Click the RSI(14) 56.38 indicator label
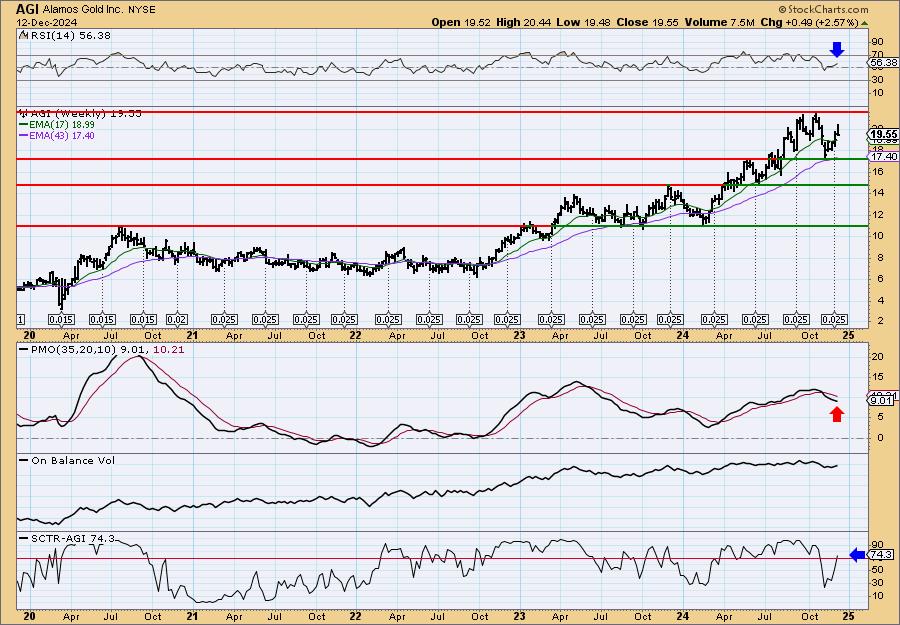Screen dimensions: 900x625 (69, 36)
